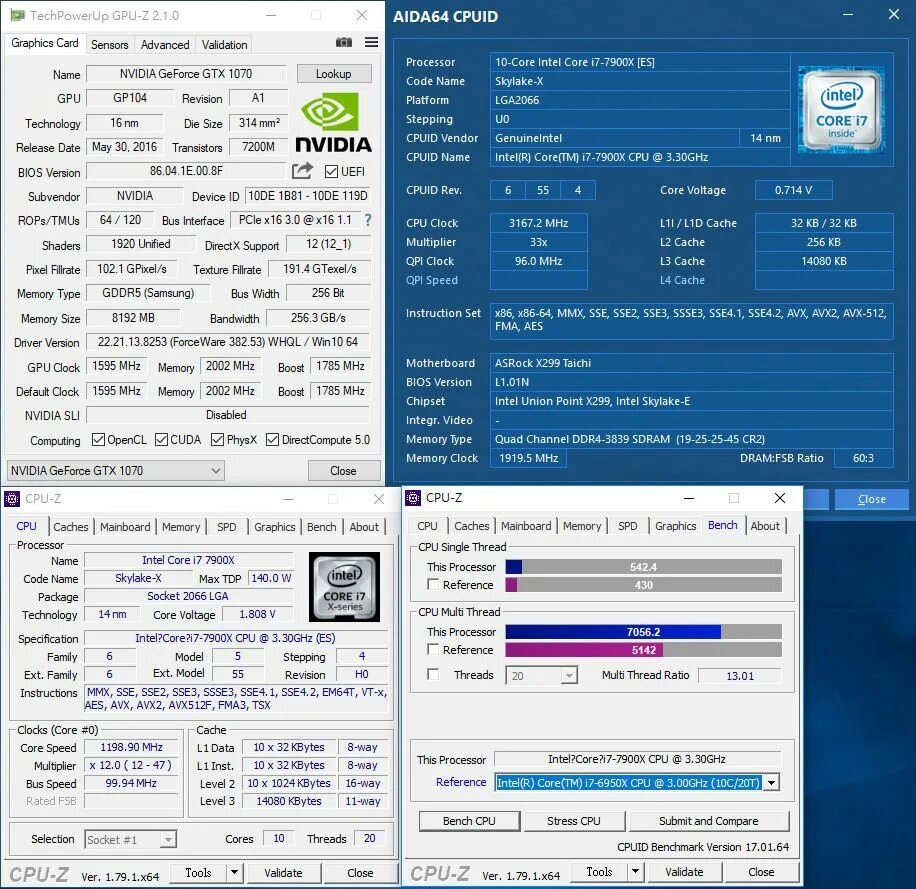Open the Socket #1 selection dropdown
This screenshot has height=889, width=916.
tap(130, 839)
